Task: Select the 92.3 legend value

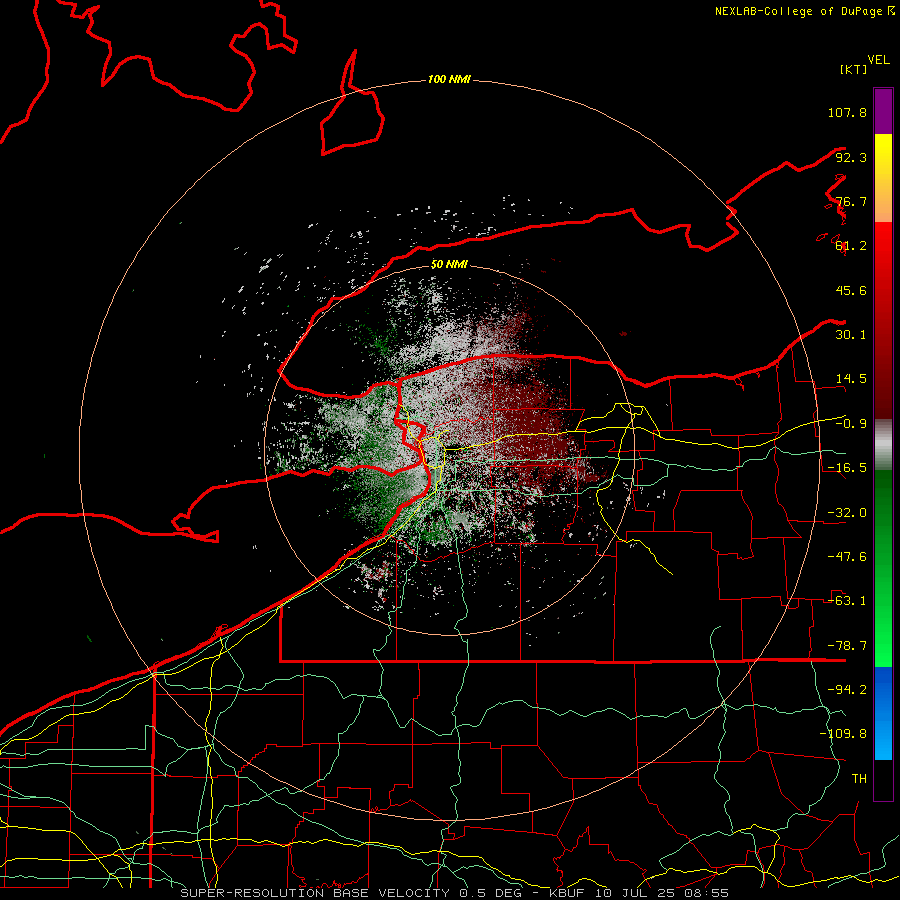Action: point(851,157)
